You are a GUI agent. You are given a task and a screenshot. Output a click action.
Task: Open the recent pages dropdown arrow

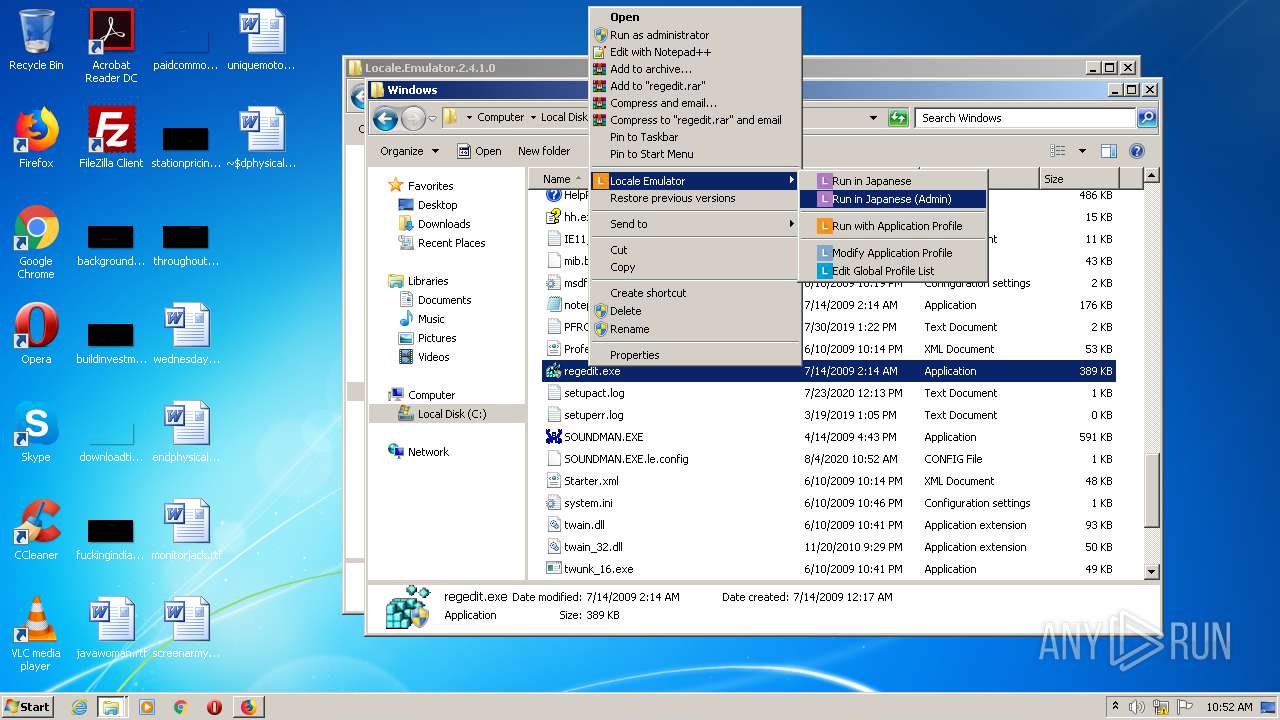tap(433, 119)
